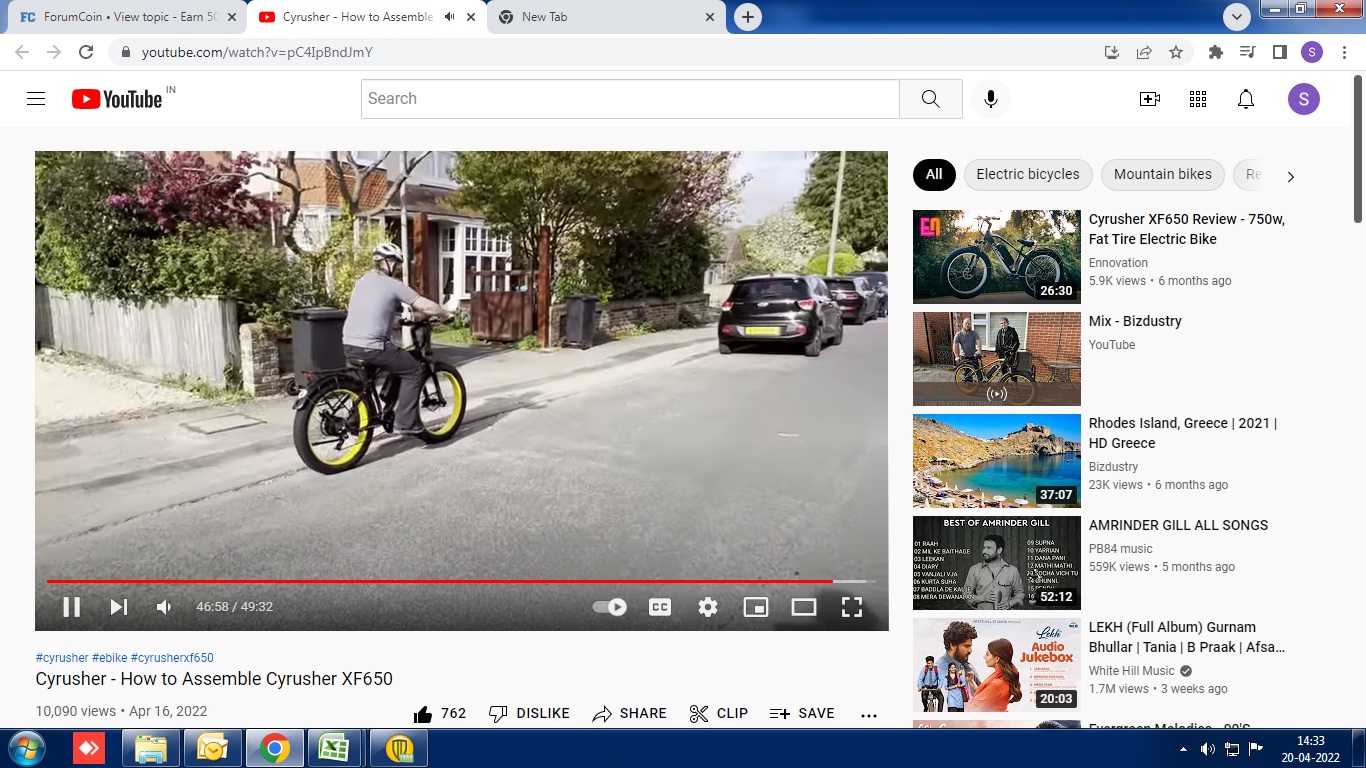Open YouTube apps grid

pos(1198,99)
